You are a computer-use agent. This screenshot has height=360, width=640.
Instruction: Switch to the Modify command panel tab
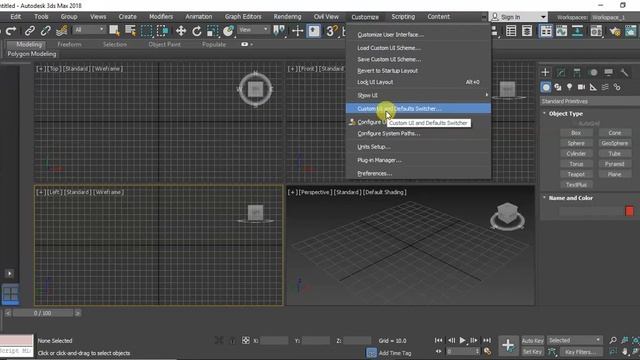(561, 73)
